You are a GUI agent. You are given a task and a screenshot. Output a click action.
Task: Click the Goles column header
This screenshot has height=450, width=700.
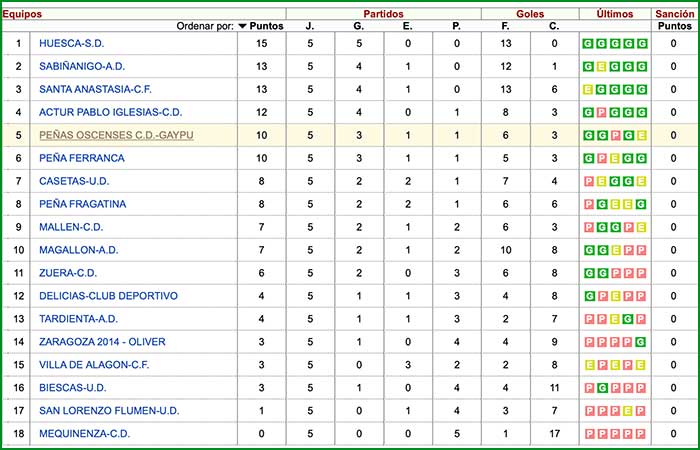[x=529, y=14]
